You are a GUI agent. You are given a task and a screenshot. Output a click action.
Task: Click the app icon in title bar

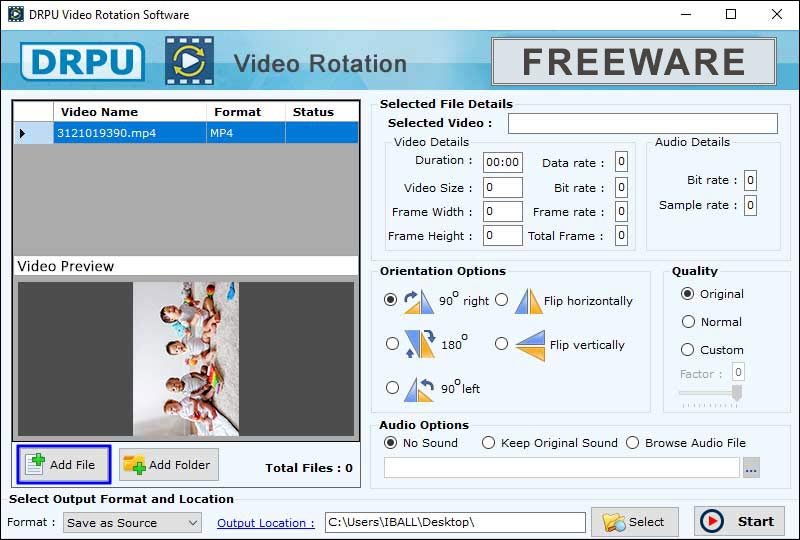point(16,14)
